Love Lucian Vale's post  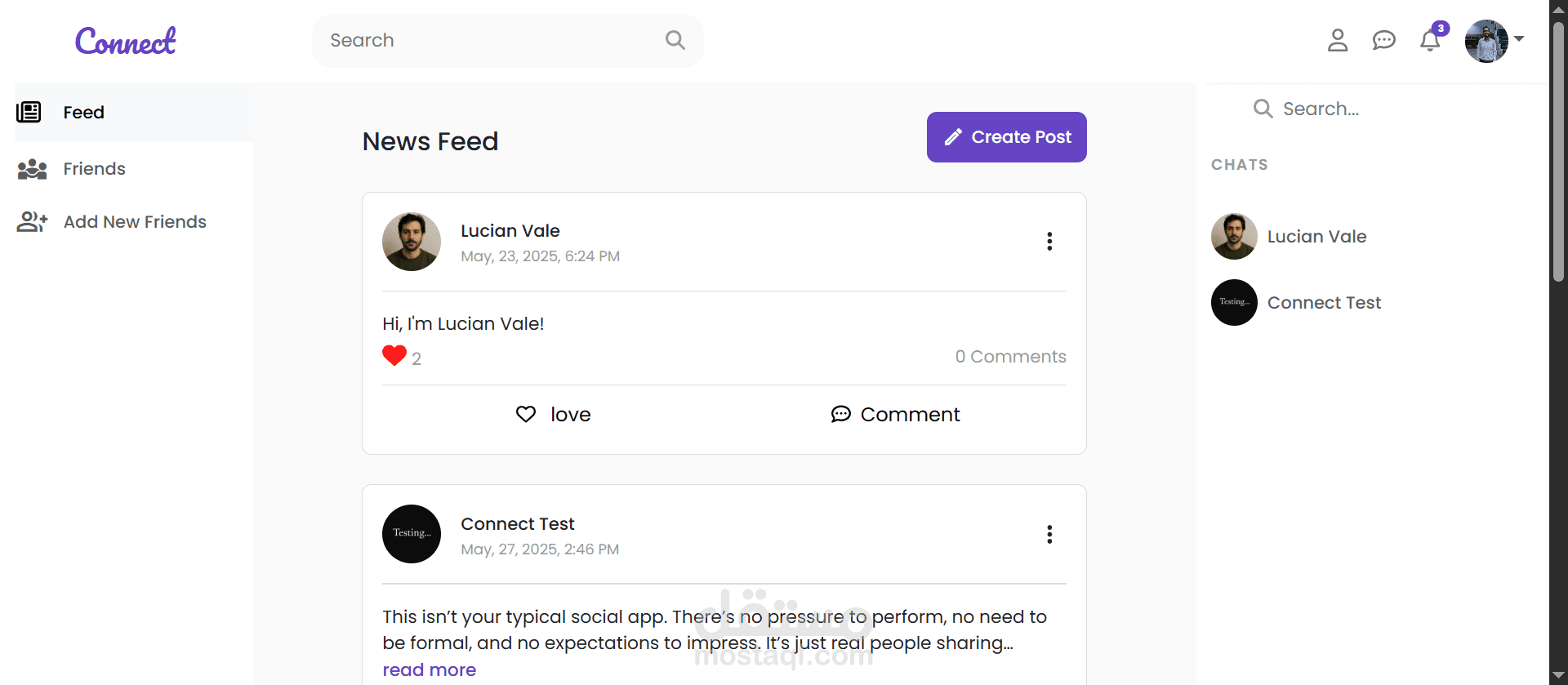(553, 415)
